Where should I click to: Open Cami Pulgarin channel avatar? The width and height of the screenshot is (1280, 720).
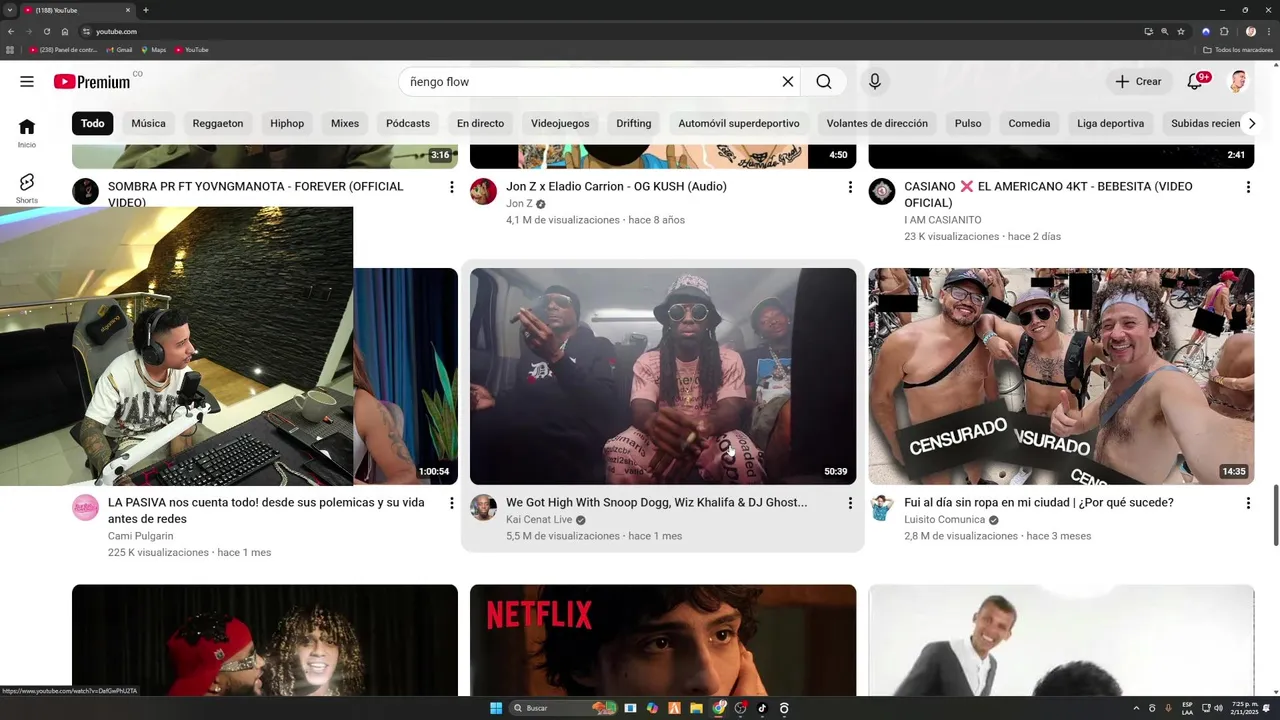point(85,507)
